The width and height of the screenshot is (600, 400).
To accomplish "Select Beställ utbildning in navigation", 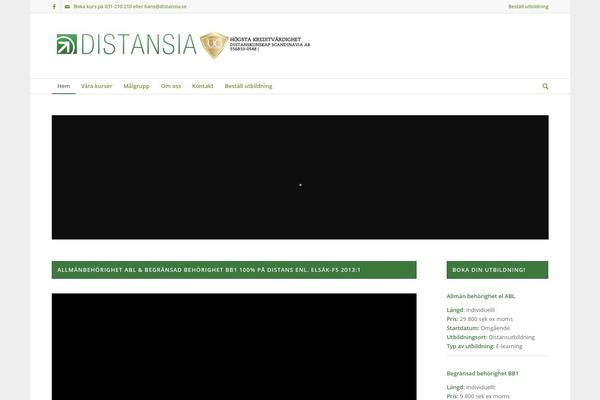I will 248,86.
